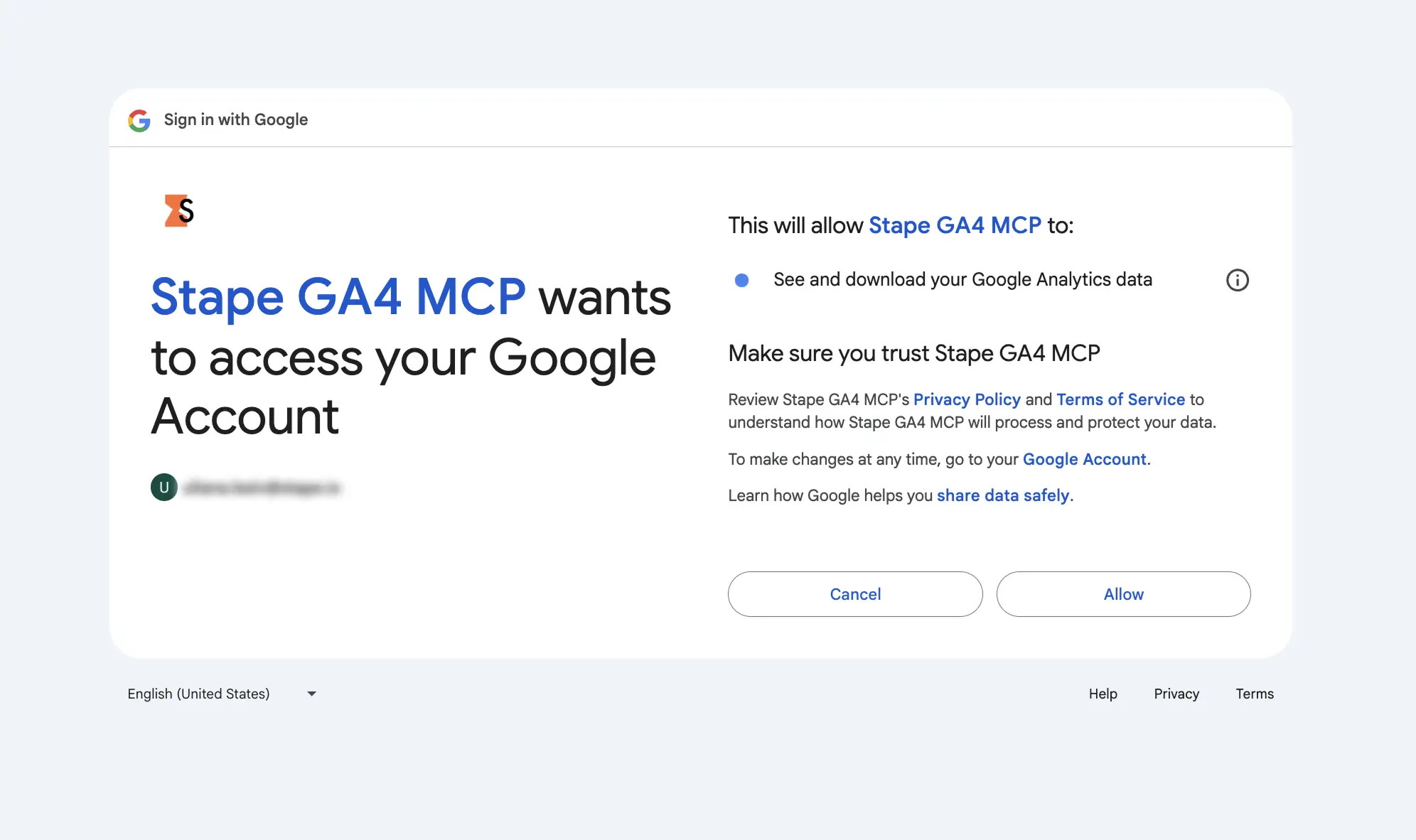Click the Google Analytics data permission row
1416x840 pixels.
[x=962, y=279]
